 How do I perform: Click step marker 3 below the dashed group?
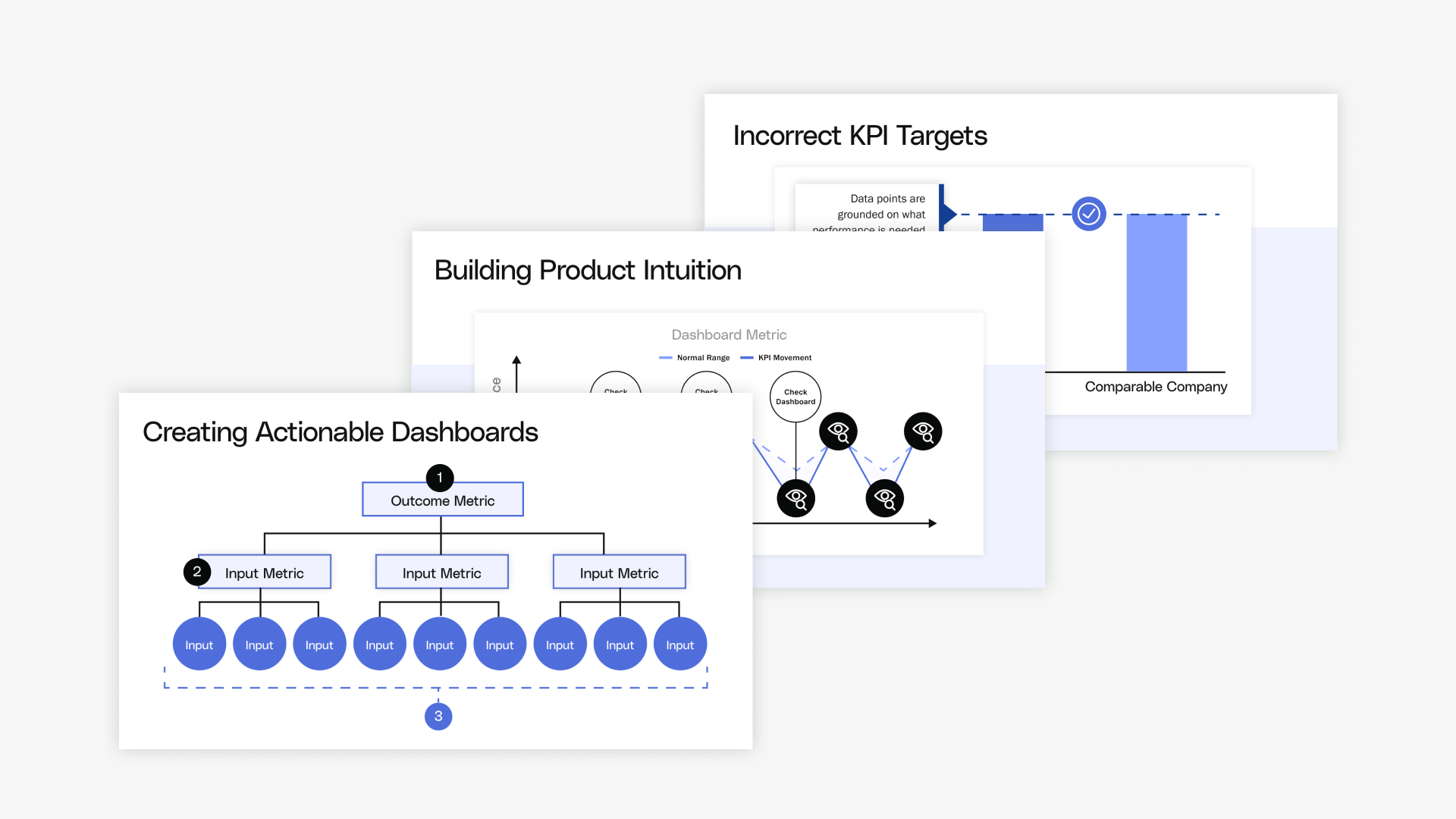pyautogui.click(x=438, y=715)
